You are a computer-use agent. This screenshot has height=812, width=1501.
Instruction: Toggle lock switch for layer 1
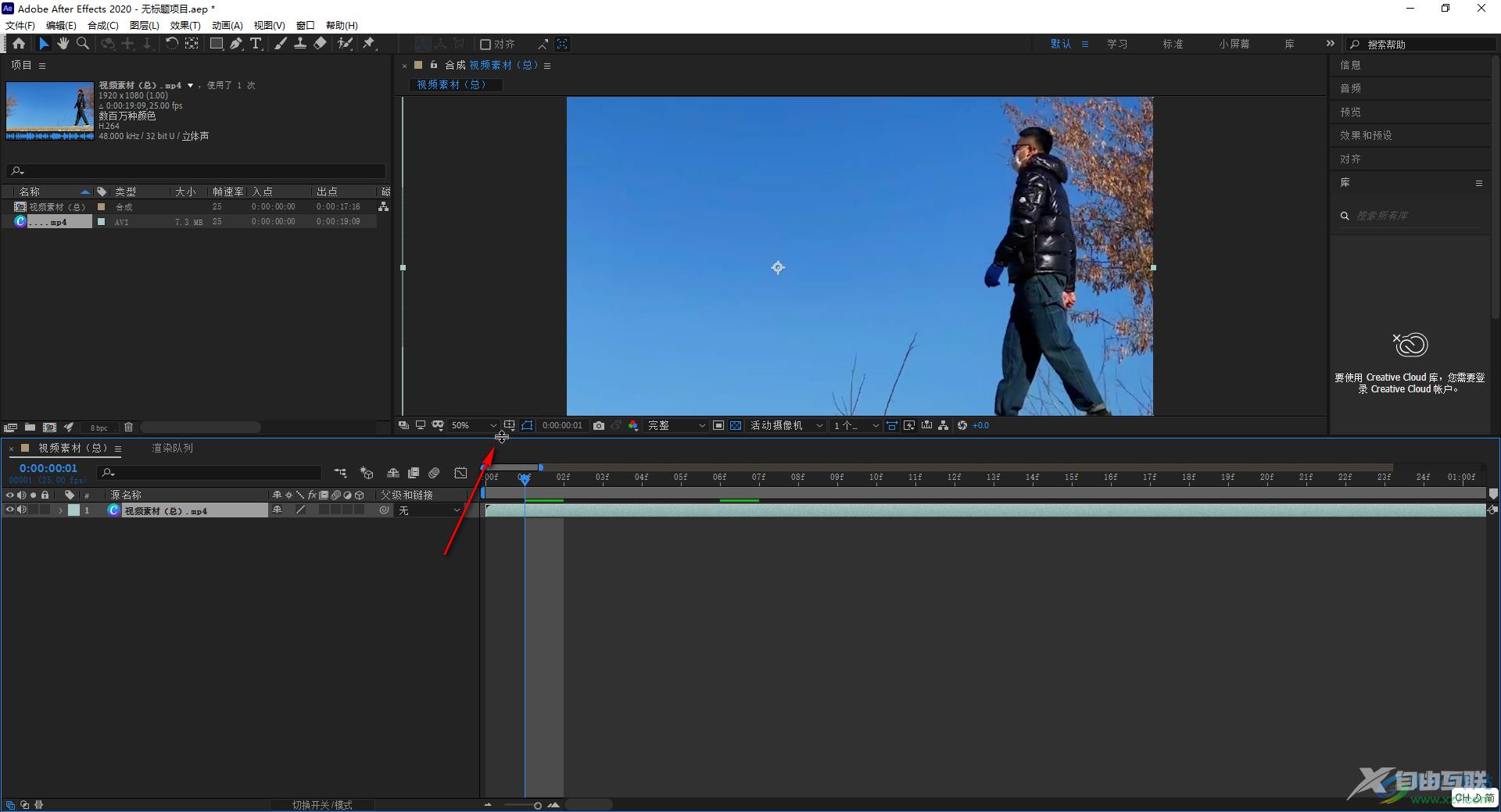[x=45, y=510]
